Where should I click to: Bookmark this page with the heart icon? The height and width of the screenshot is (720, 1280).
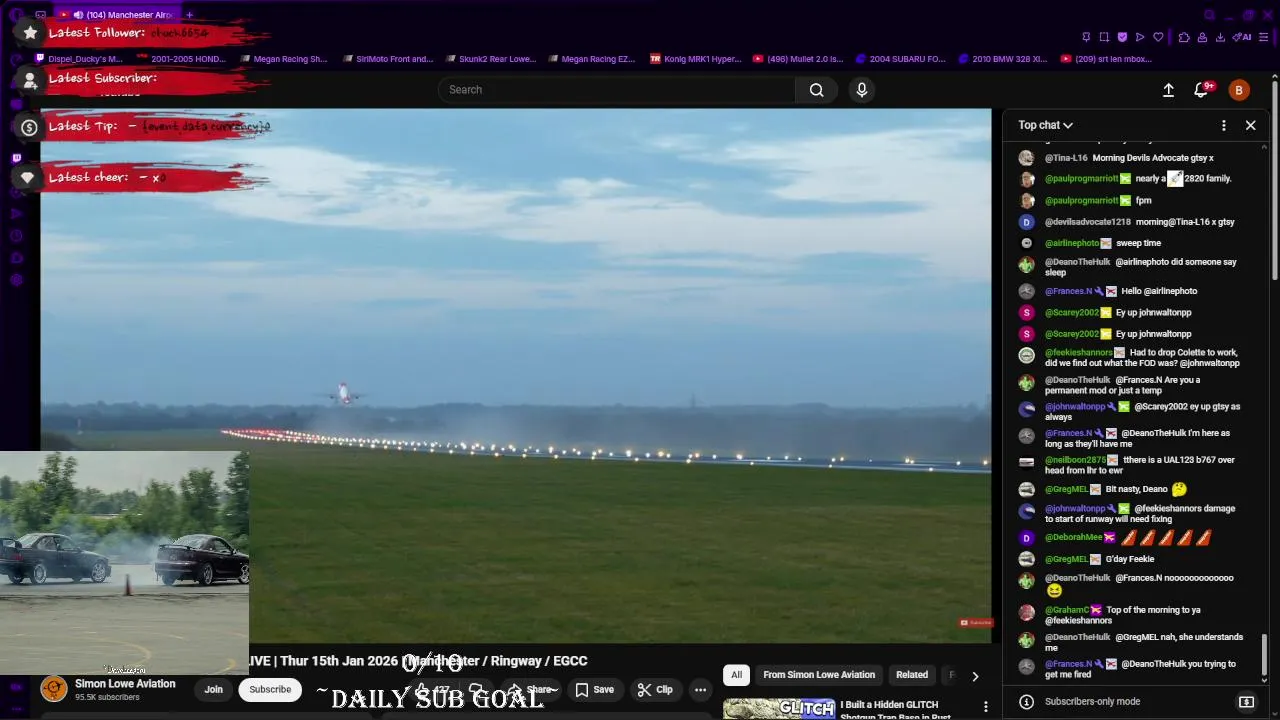pyautogui.click(x=1158, y=37)
